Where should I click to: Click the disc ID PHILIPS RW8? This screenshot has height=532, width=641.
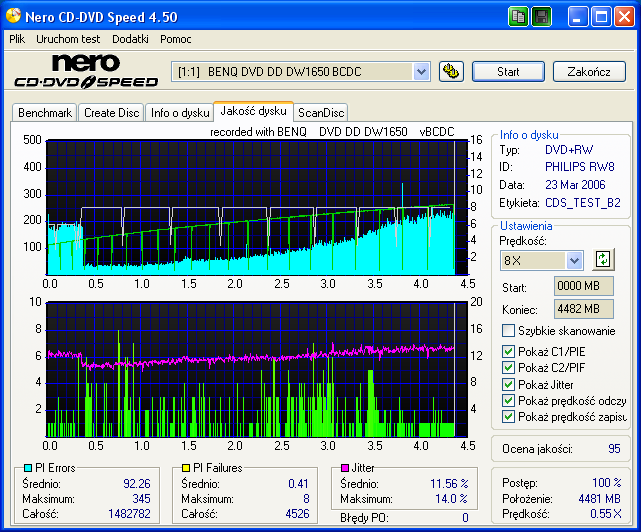(580, 167)
